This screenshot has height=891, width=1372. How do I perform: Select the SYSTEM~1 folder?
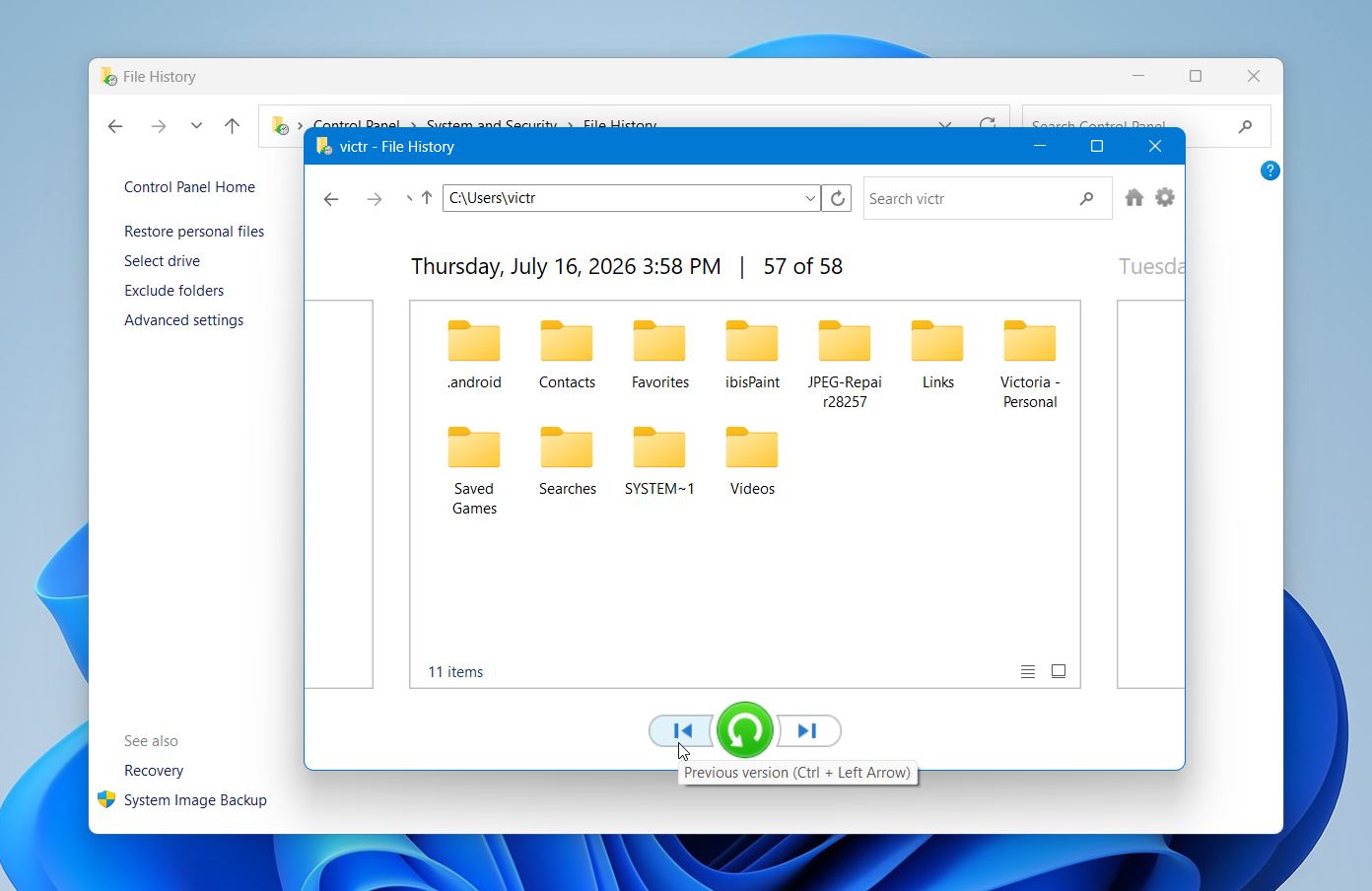pyautogui.click(x=659, y=462)
